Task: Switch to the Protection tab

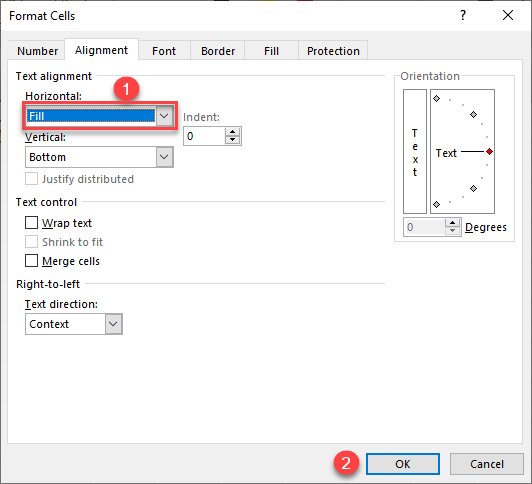Action: click(333, 51)
